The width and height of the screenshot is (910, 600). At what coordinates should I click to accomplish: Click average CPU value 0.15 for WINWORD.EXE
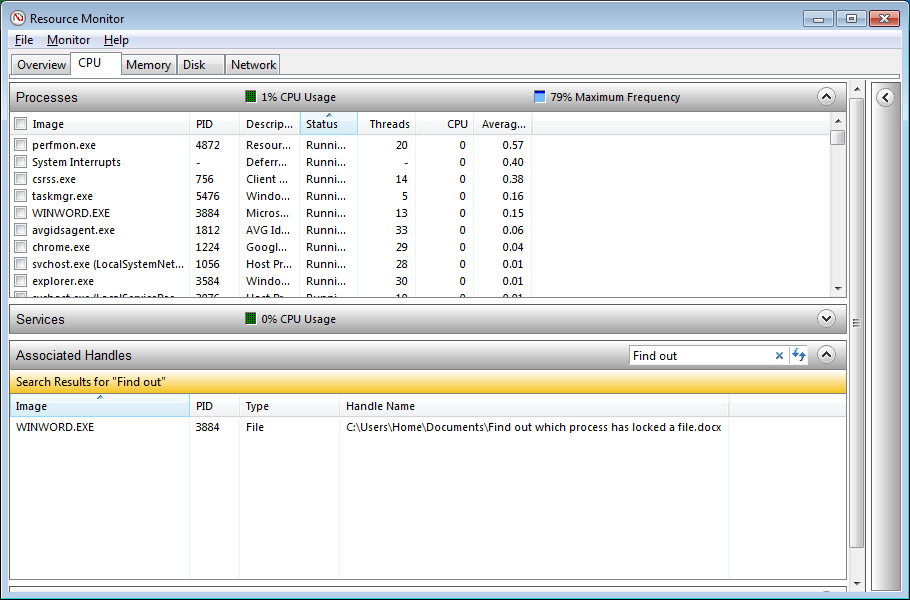pos(513,213)
